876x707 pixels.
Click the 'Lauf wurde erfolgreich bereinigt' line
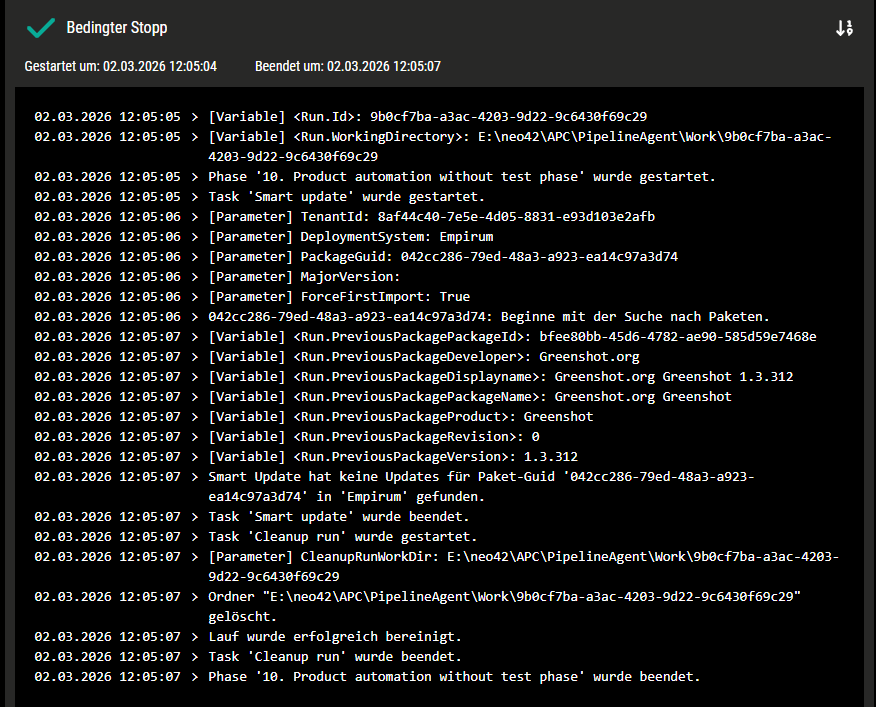point(334,637)
